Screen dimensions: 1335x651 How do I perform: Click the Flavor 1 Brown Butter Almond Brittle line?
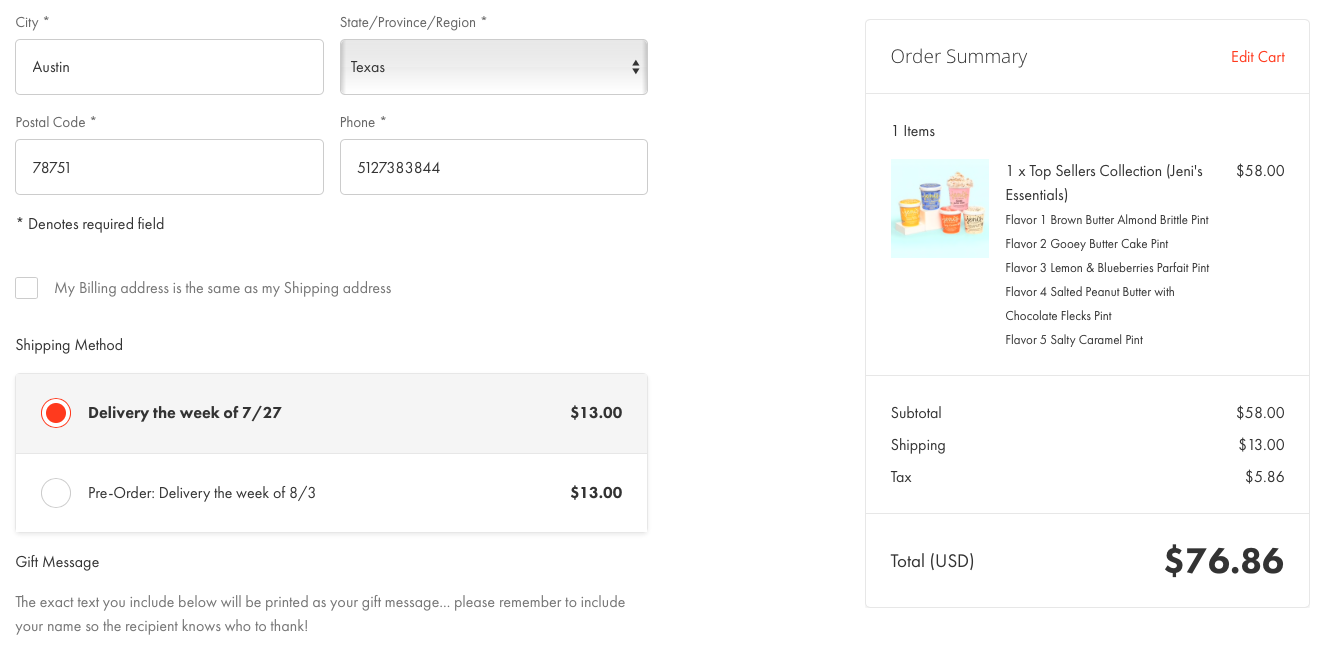1106,220
